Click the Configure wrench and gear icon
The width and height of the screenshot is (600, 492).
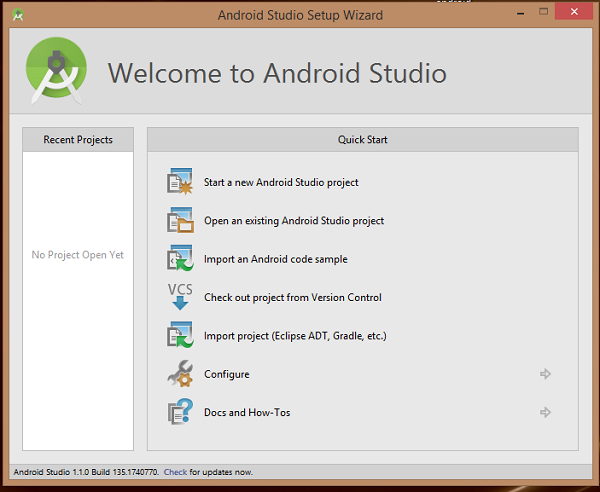(x=180, y=374)
